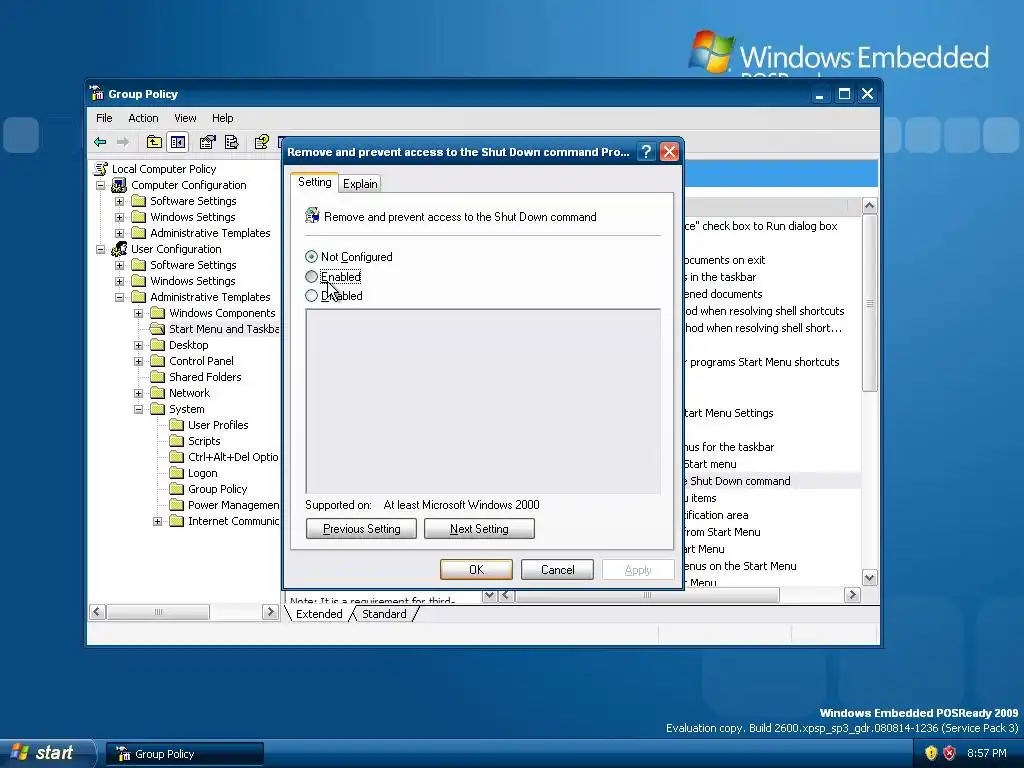Switch to the Extended view tab
The image size is (1024, 768).
(x=319, y=614)
